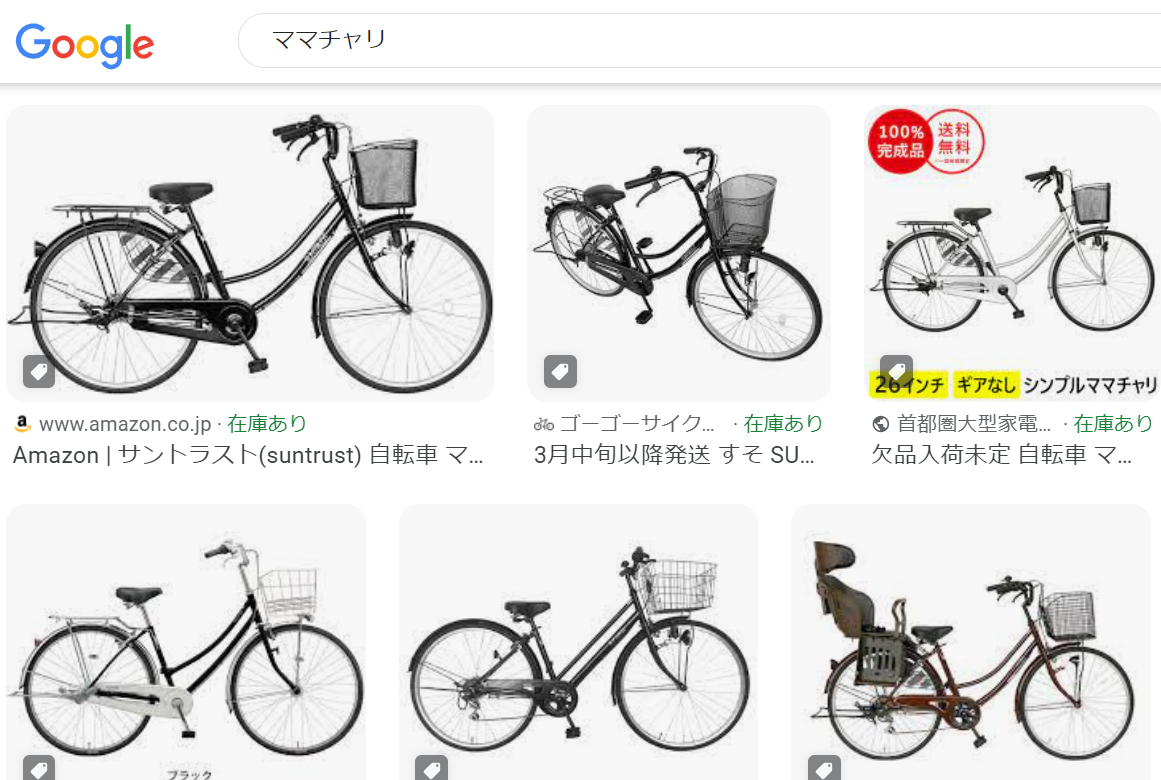Click tag icon on child-seat bicycle thumbnail
The image size is (1161, 780).
tap(824, 769)
